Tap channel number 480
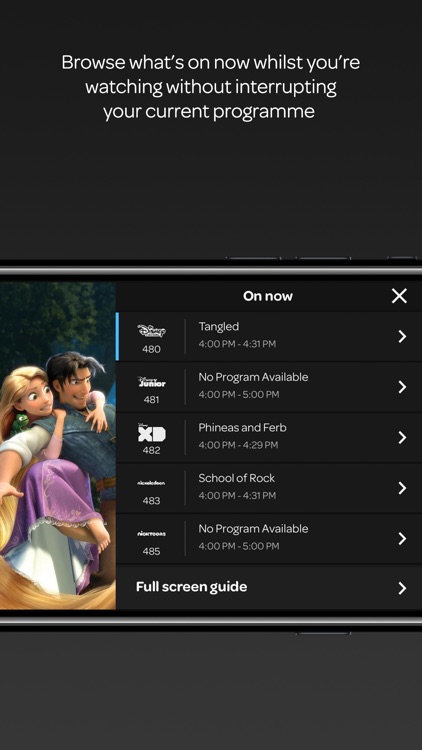This screenshot has width=422, height=750. coord(151,349)
